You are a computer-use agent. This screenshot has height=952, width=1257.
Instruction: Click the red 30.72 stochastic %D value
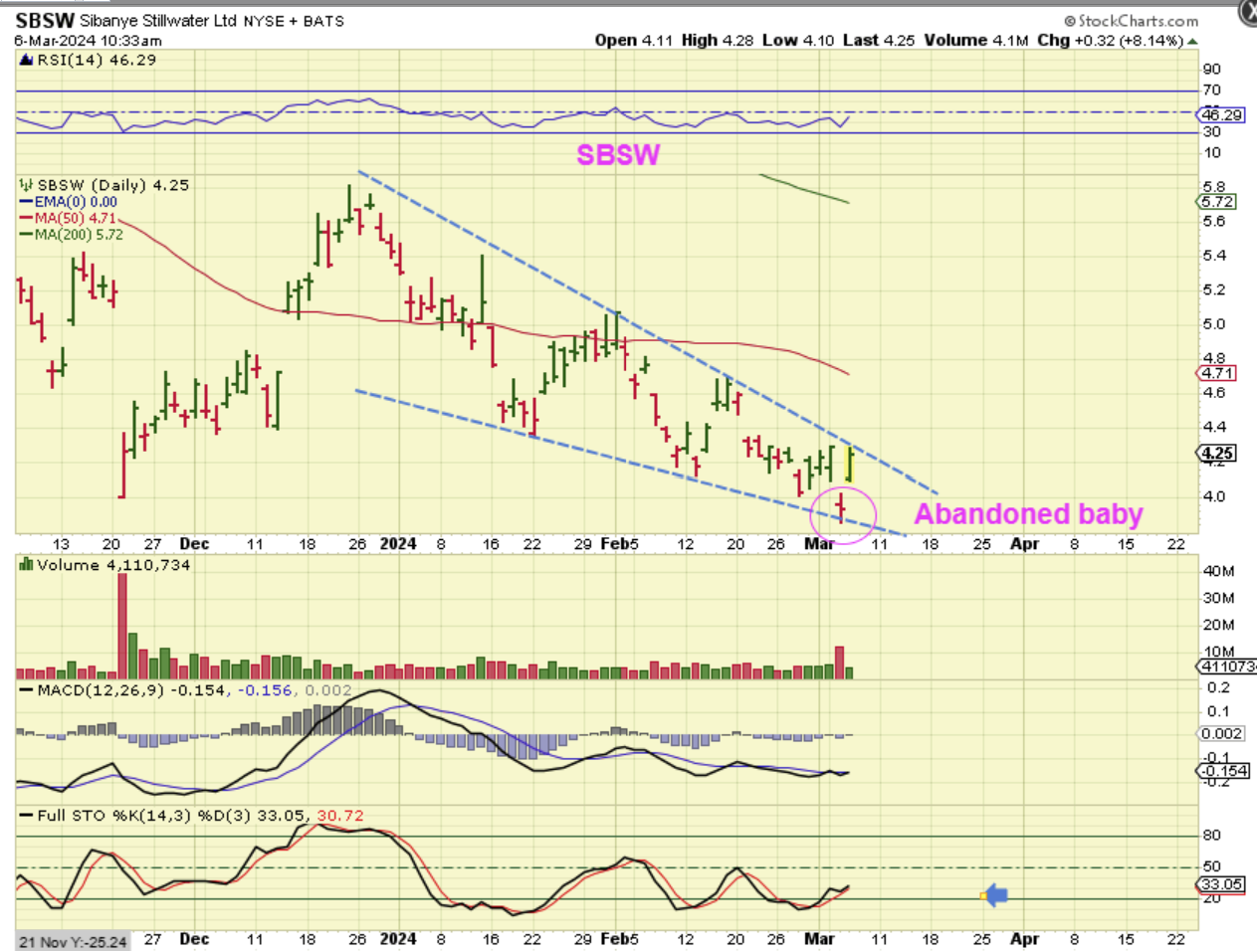340,816
